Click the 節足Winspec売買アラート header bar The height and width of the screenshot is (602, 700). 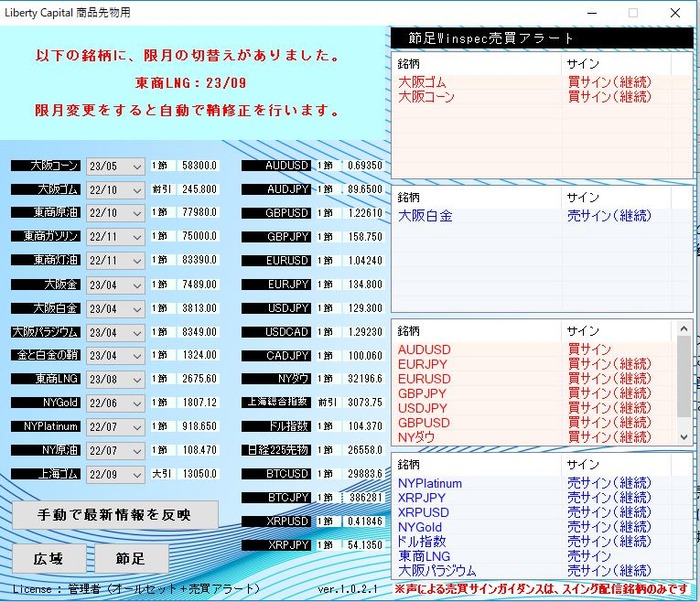pos(542,38)
